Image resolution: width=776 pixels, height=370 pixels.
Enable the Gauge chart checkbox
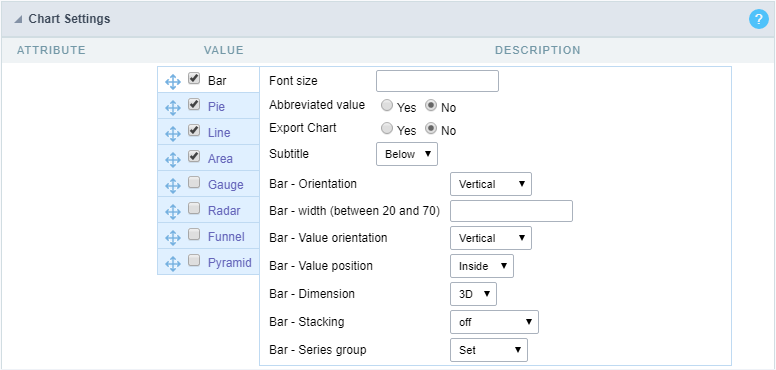click(x=194, y=183)
